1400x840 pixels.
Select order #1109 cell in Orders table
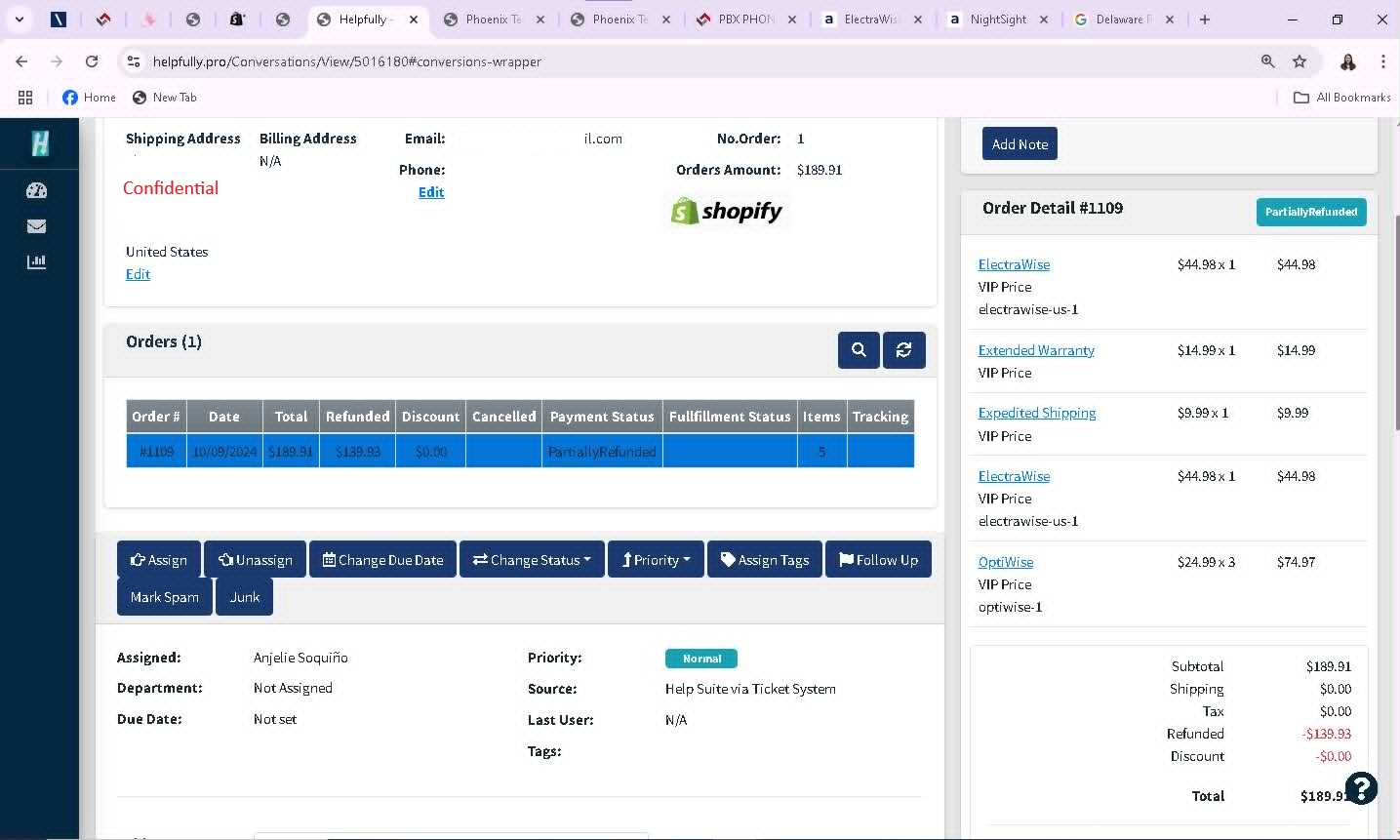156,452
